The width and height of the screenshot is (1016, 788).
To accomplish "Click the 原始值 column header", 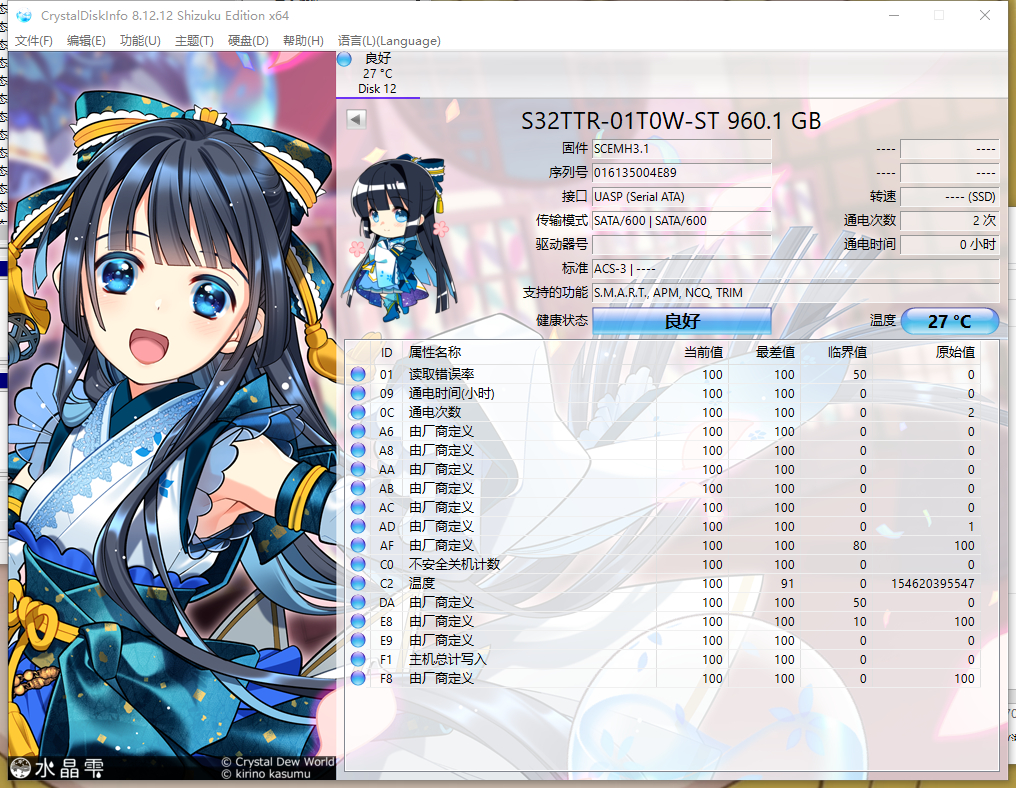I will 956,352.
